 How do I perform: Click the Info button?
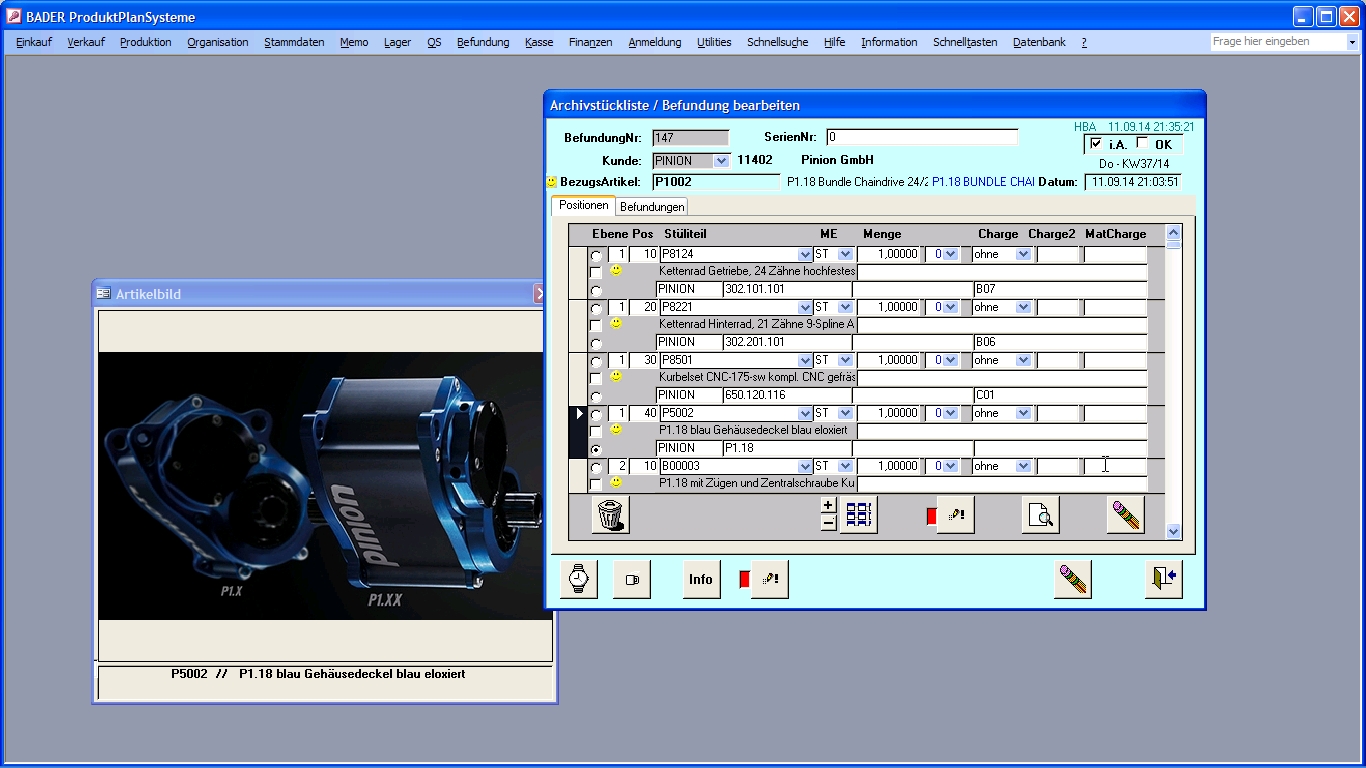[701, 579]
